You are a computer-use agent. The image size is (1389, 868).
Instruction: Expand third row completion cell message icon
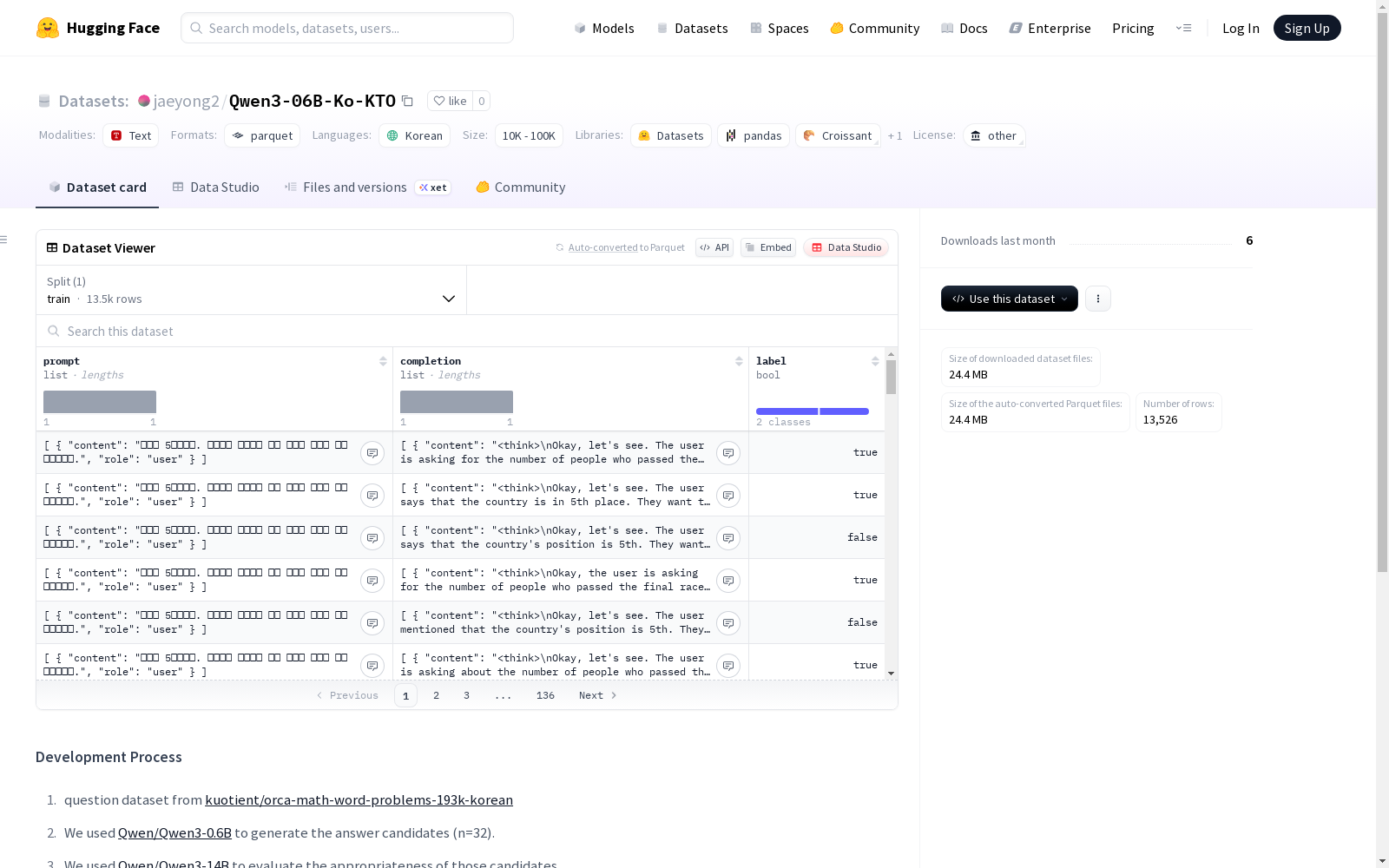tap(728, 538)
